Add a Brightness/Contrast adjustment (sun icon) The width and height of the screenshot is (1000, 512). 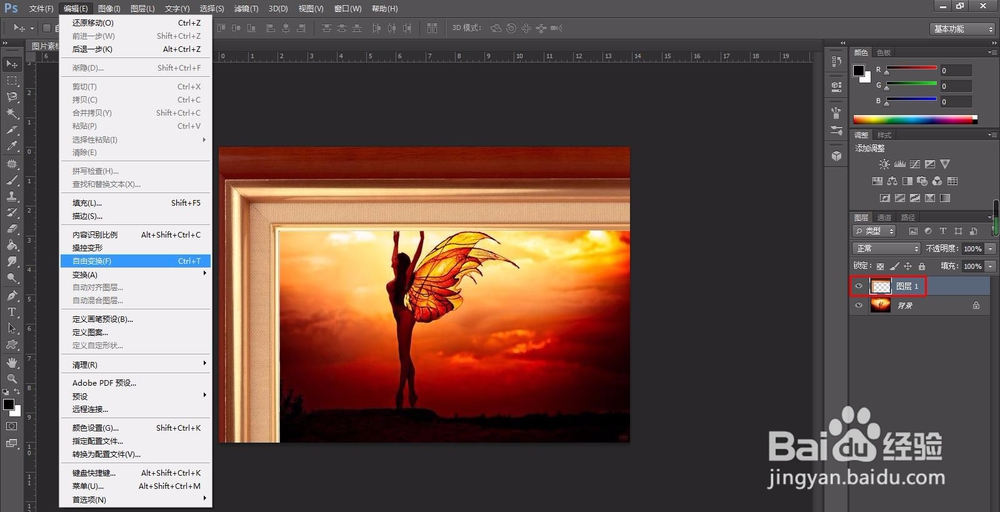point(884,164)
